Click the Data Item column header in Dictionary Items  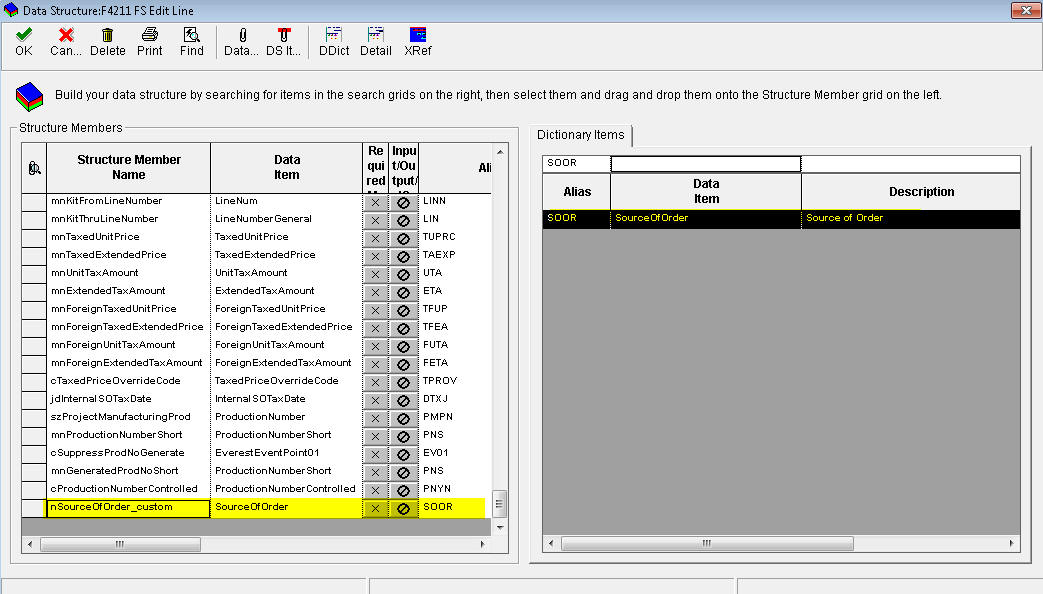click(x=706, y=192)
